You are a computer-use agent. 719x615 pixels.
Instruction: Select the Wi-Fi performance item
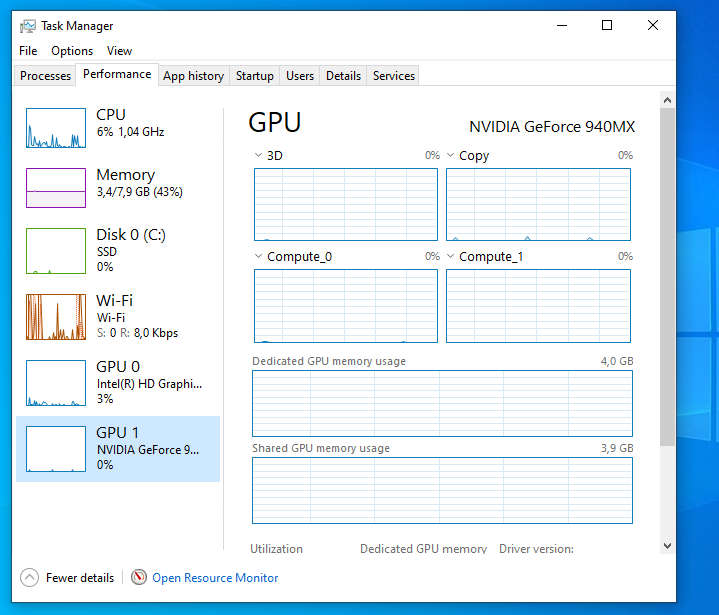point(114,301)
